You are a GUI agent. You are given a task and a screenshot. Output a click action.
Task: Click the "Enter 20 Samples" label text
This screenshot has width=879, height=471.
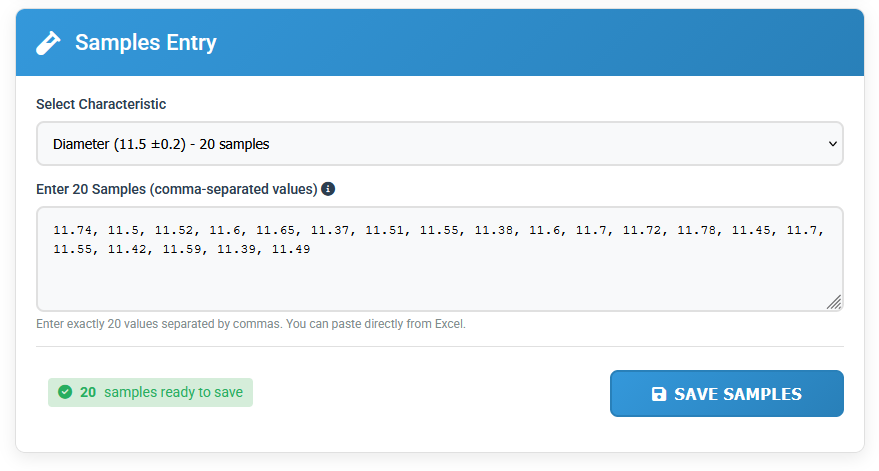click(176, 189)
